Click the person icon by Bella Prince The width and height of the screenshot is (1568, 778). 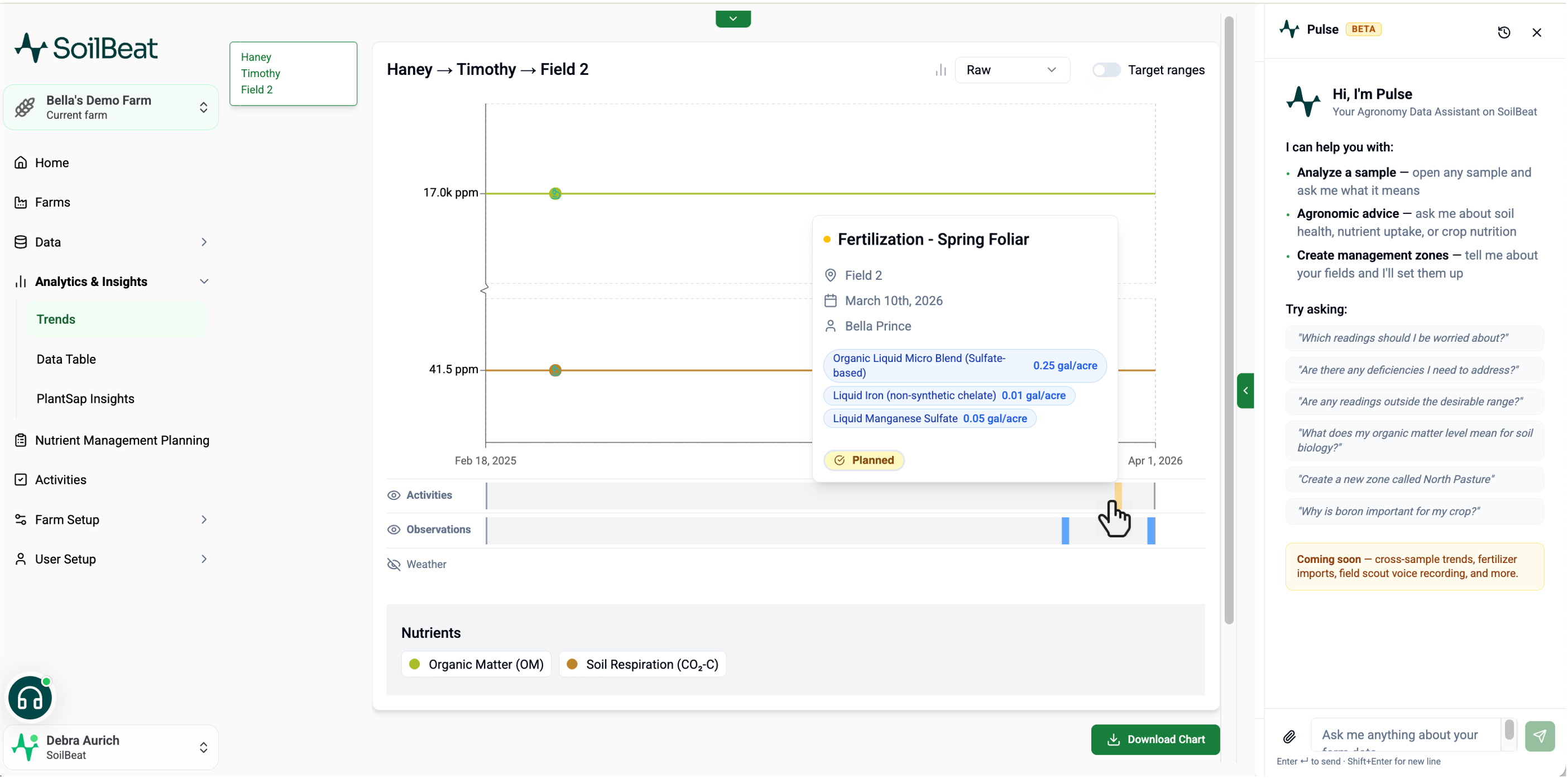pos(829,327)
